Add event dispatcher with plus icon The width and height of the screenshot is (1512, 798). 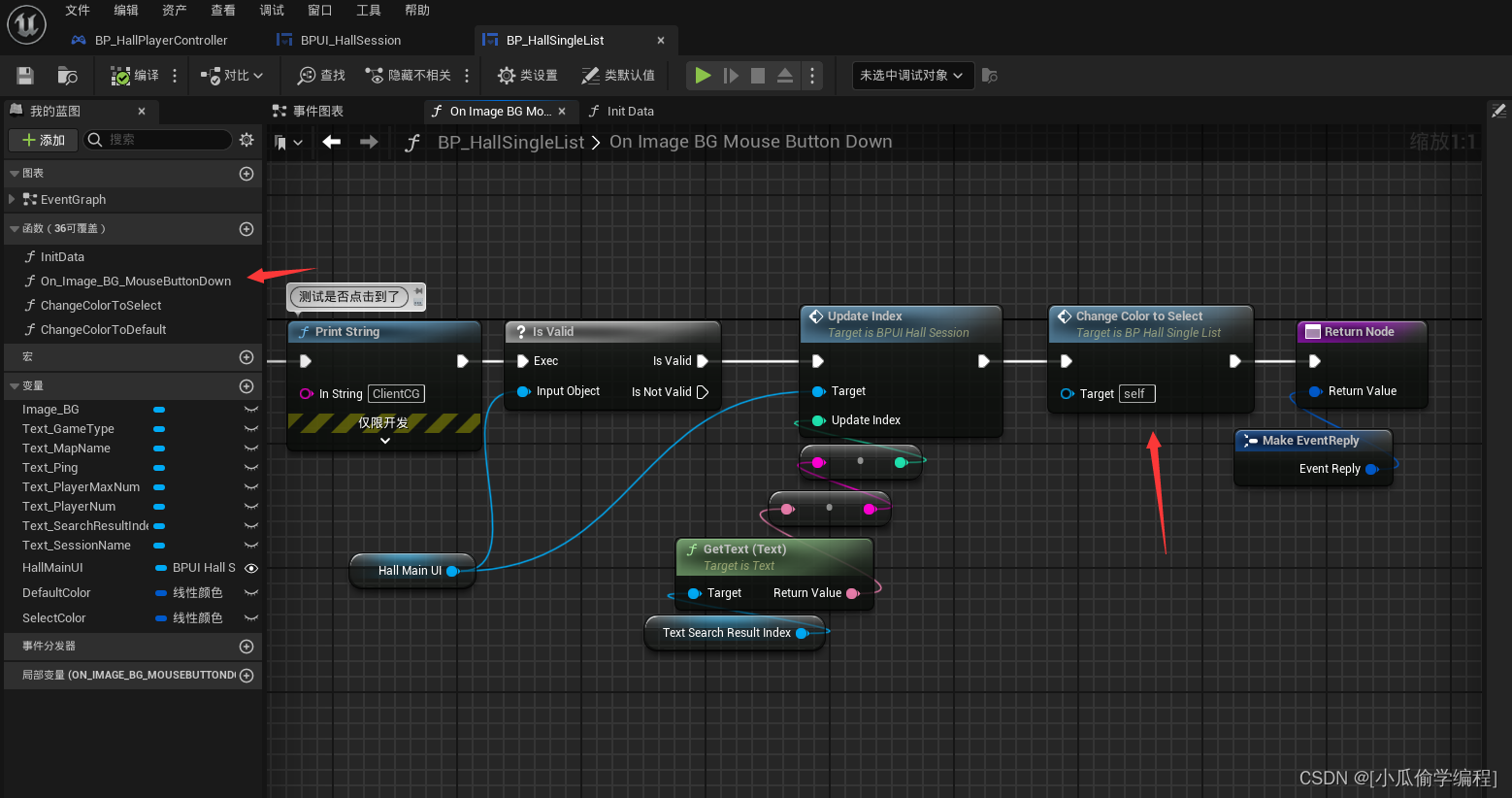(x=247, y=647)
